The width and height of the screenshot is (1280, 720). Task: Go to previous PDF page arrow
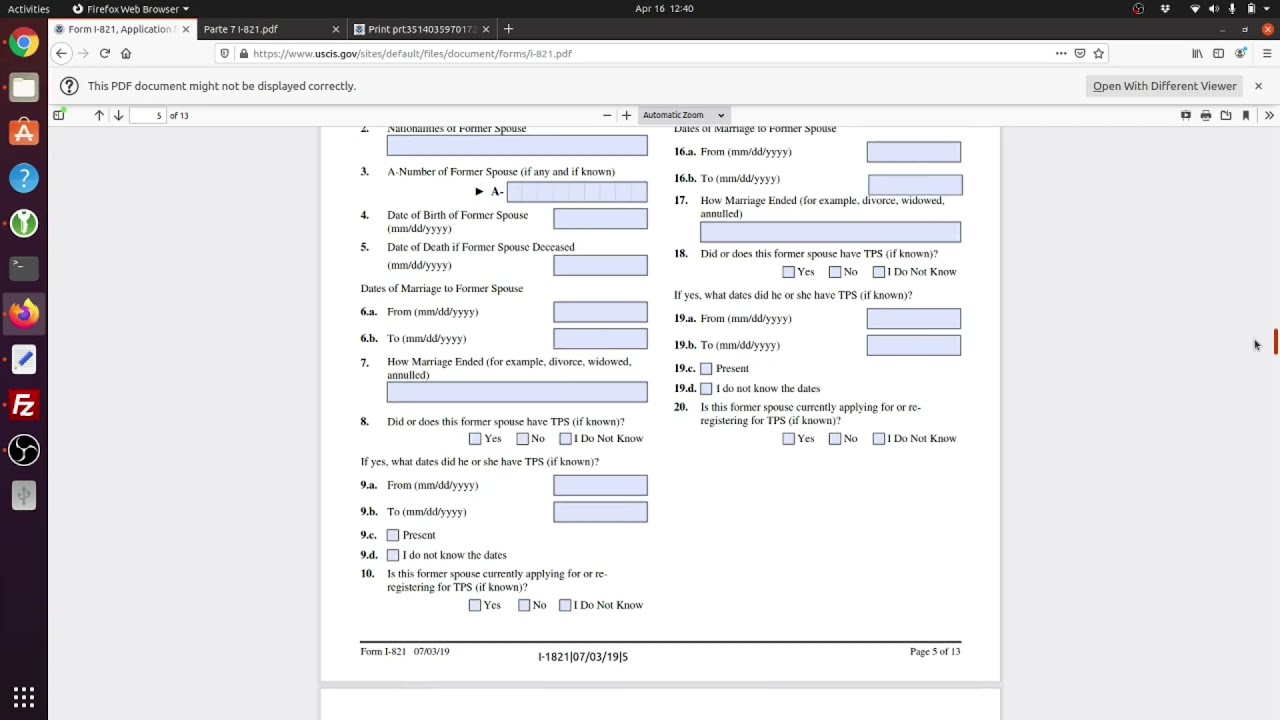tap(99, 115)
